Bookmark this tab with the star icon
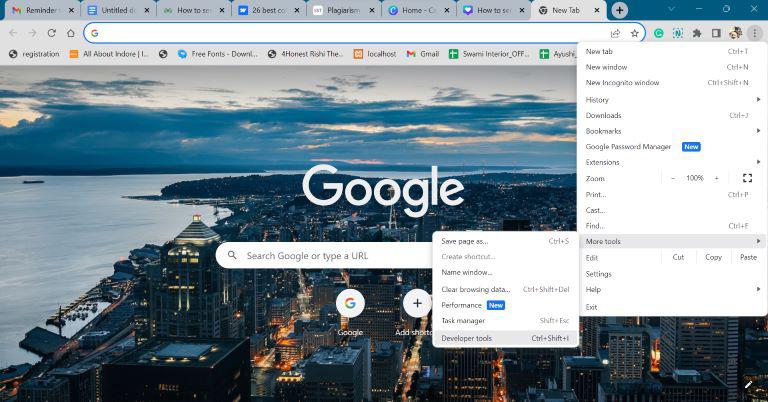 635,33
